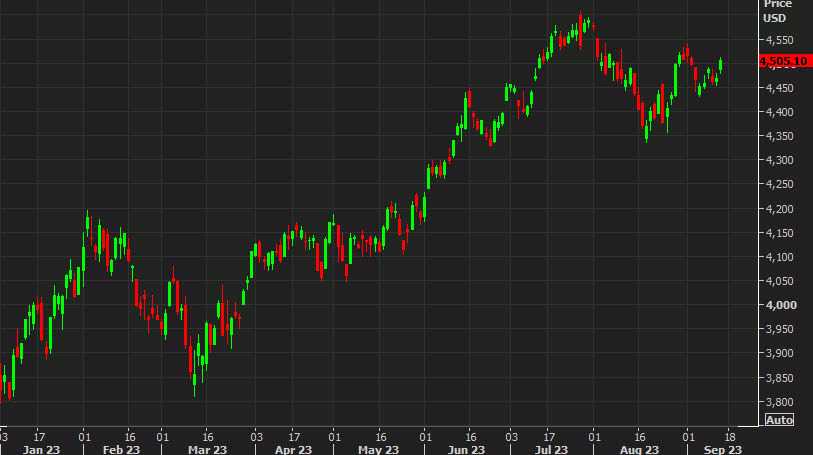Click the 3,900 price axis label

point(779,353)
